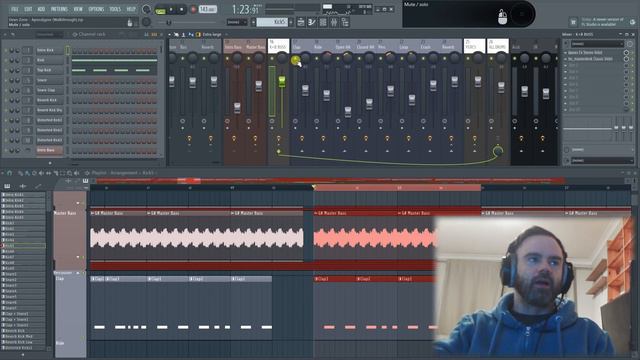The image size is (640, 360).
Task: Open the mixer view icon in toolbar
Action: (x=334, y=22)
